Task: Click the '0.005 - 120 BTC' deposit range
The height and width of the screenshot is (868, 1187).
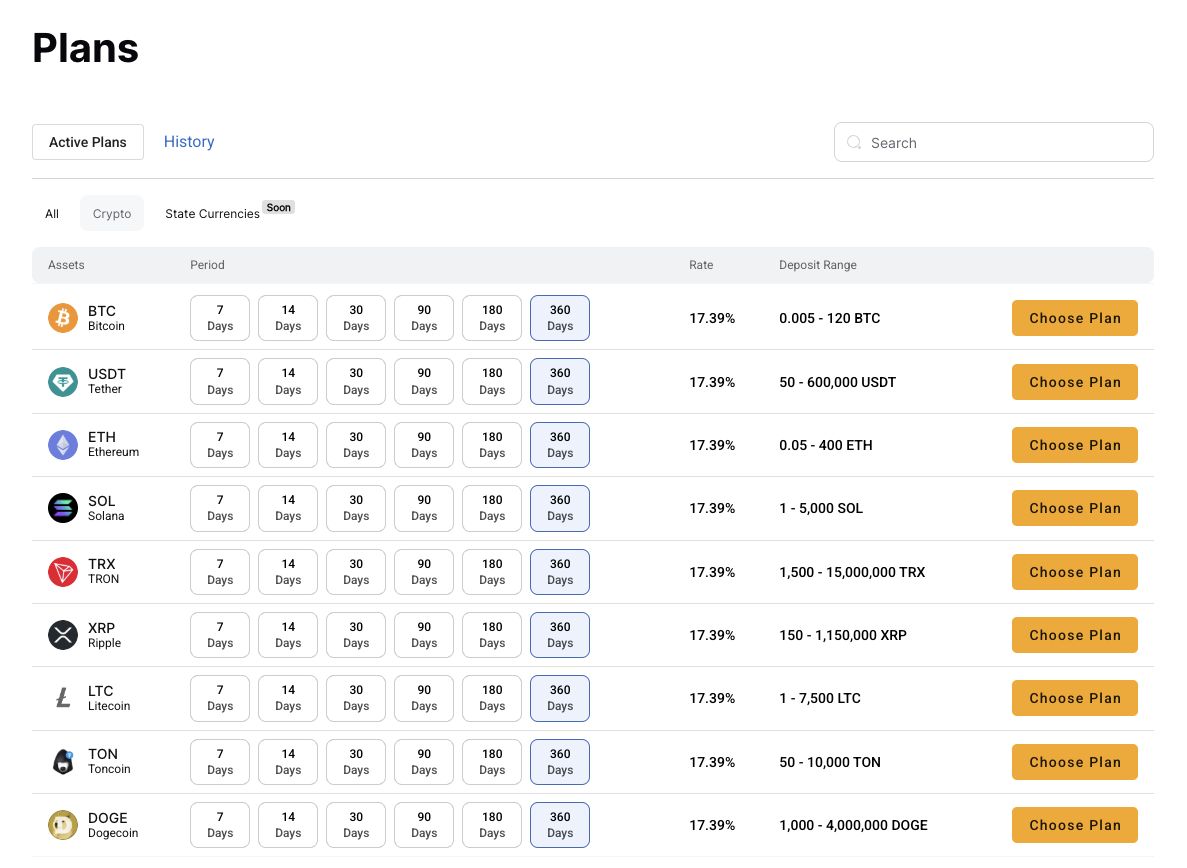Action: pos(830,318)
